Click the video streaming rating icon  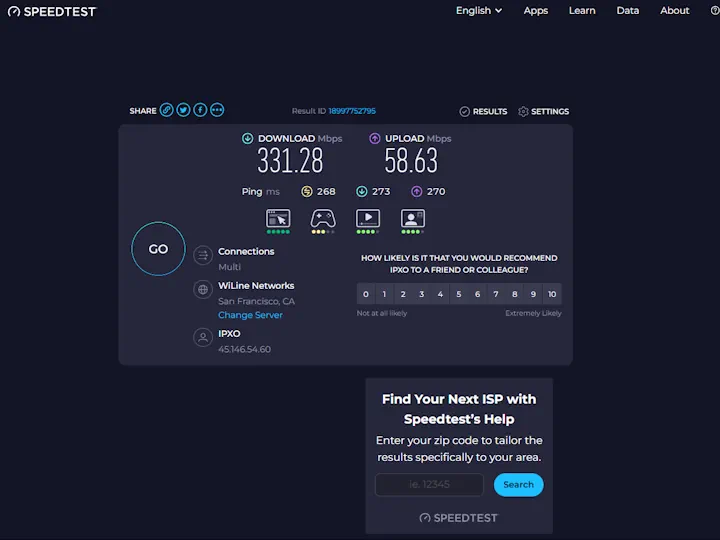[x=368, y=221]
